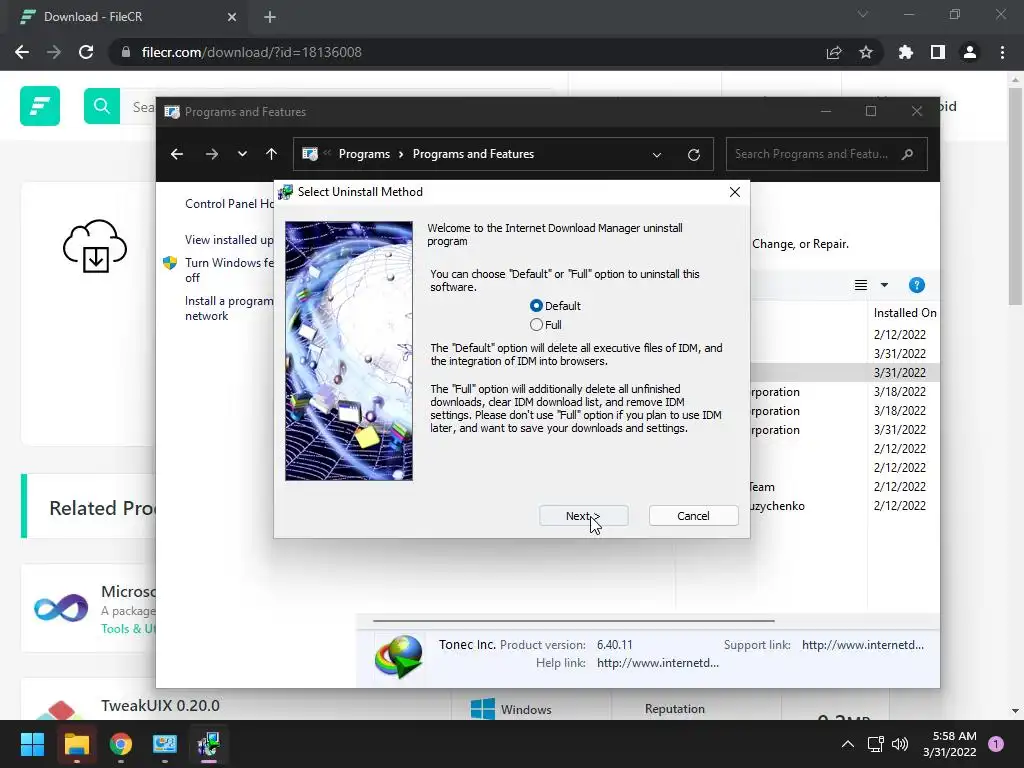Open the Chrome Extensions puzzle icon

[906, 52]
